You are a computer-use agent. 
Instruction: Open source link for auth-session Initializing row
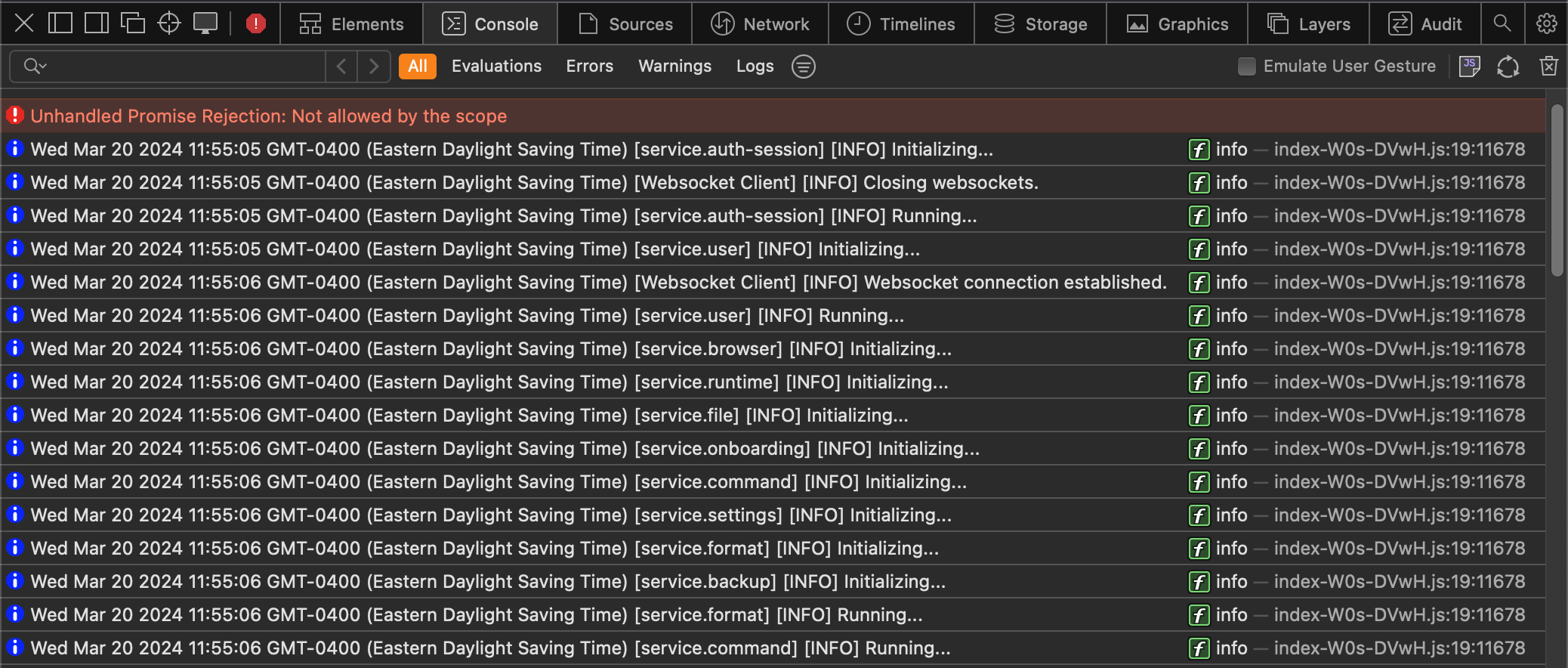click(x=1400, y=149)
